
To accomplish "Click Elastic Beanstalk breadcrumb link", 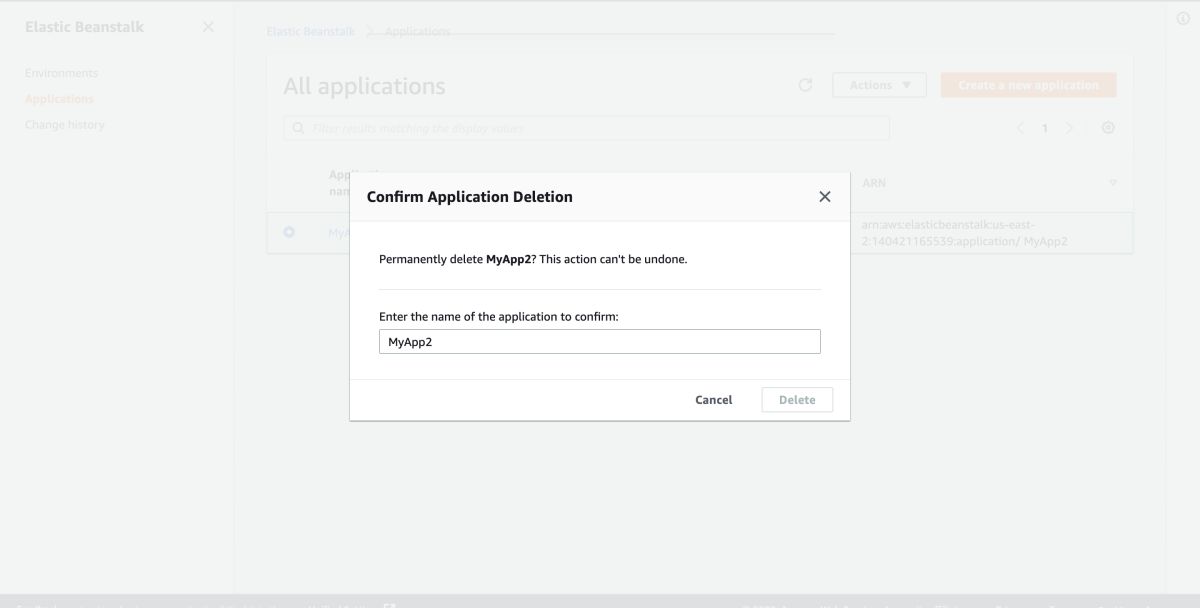I will (x=311, y=32).
